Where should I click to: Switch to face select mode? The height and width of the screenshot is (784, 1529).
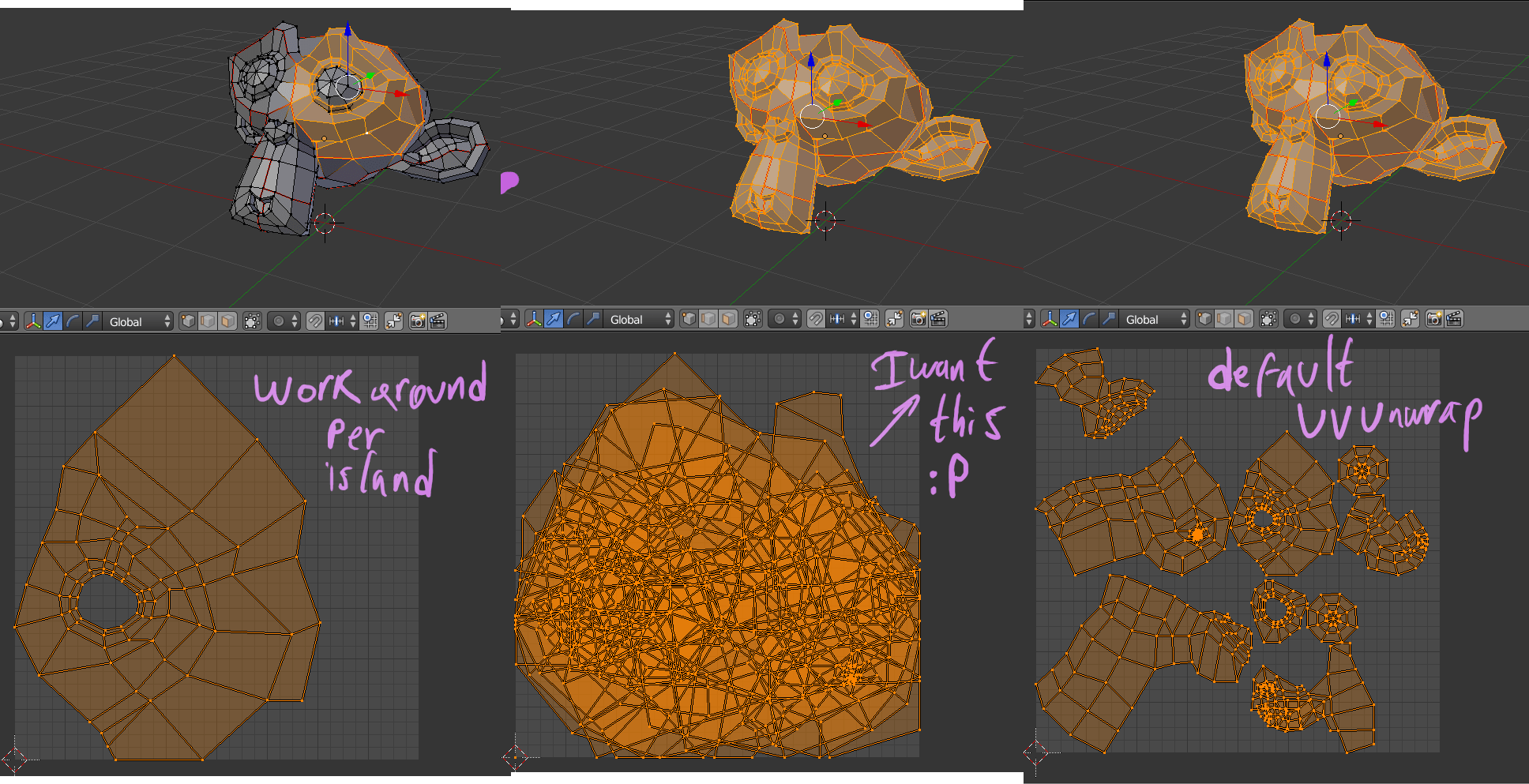click(229, 321)
